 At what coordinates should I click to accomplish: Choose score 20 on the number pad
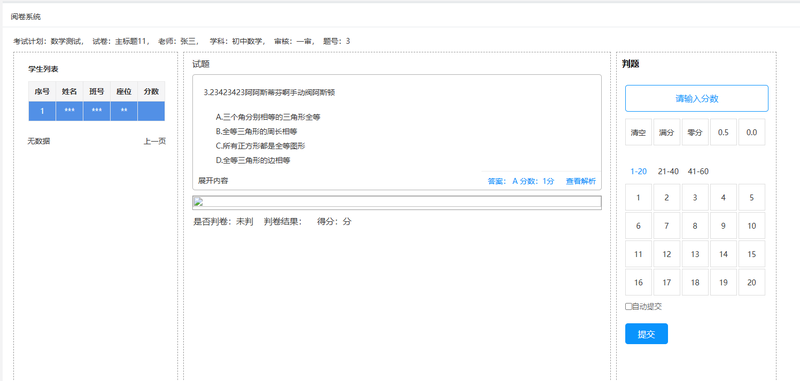pyautogui.click(x=752, y=282)
